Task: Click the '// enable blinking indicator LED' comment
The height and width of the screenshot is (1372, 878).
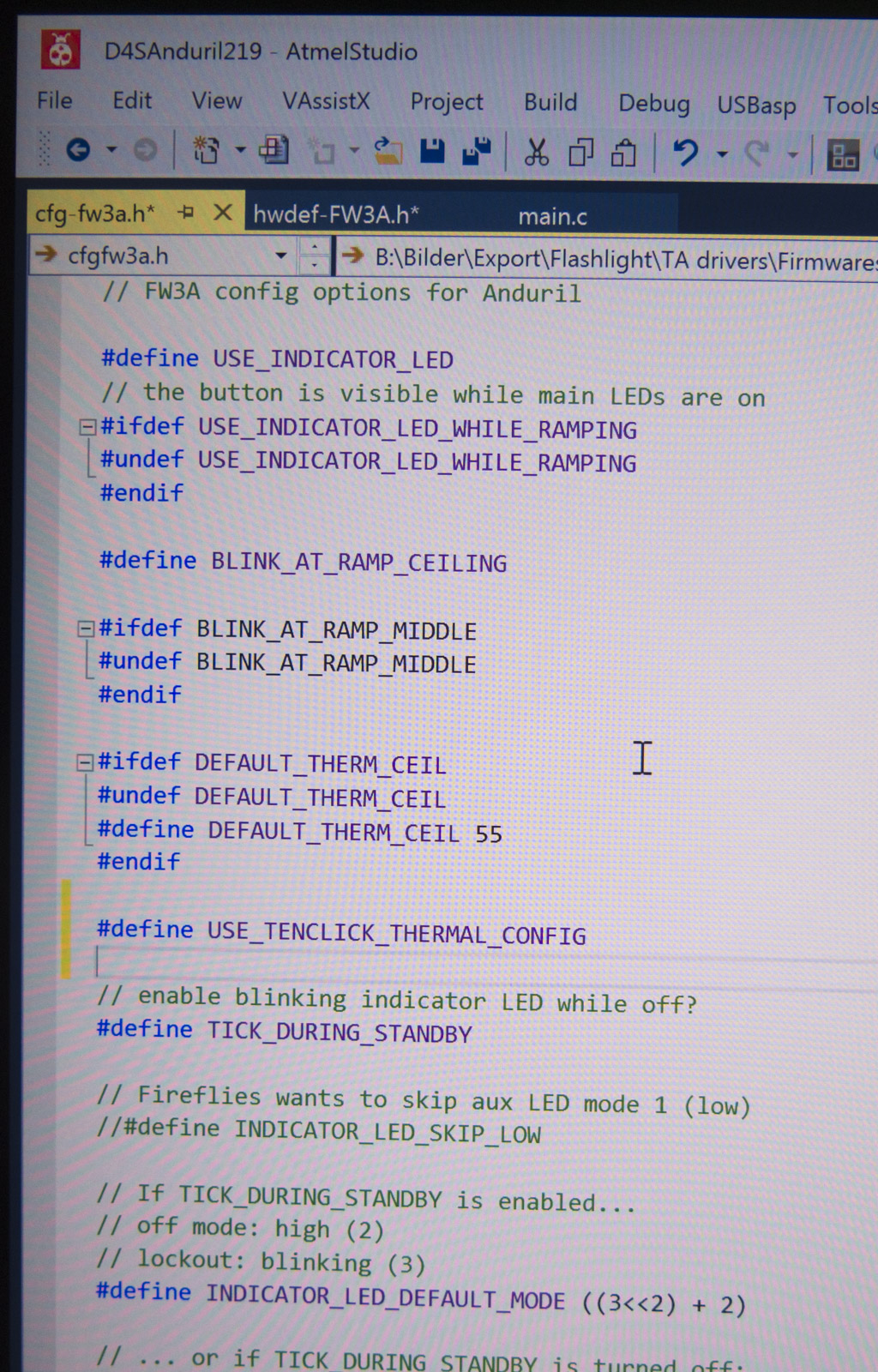Action: pos(397,999)
